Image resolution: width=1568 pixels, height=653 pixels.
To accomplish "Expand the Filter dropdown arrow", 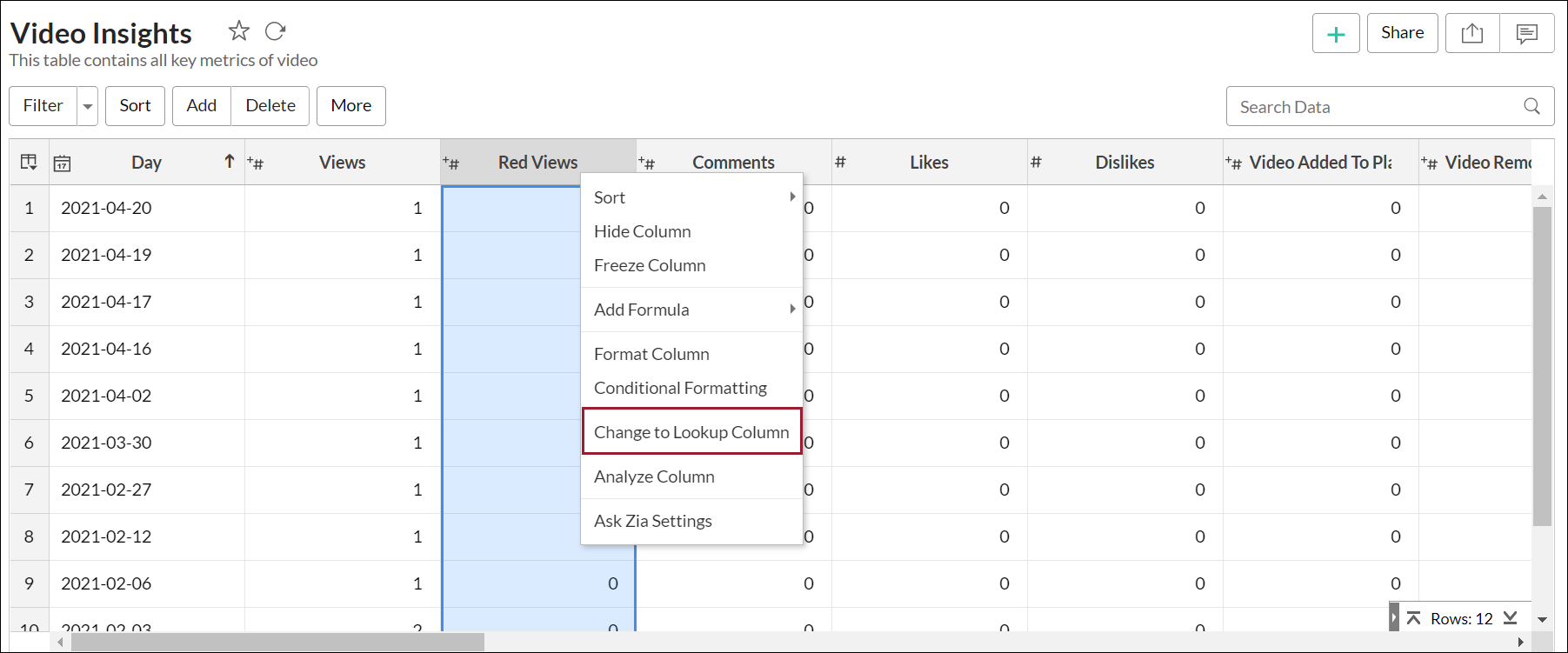I will [88, 106].
